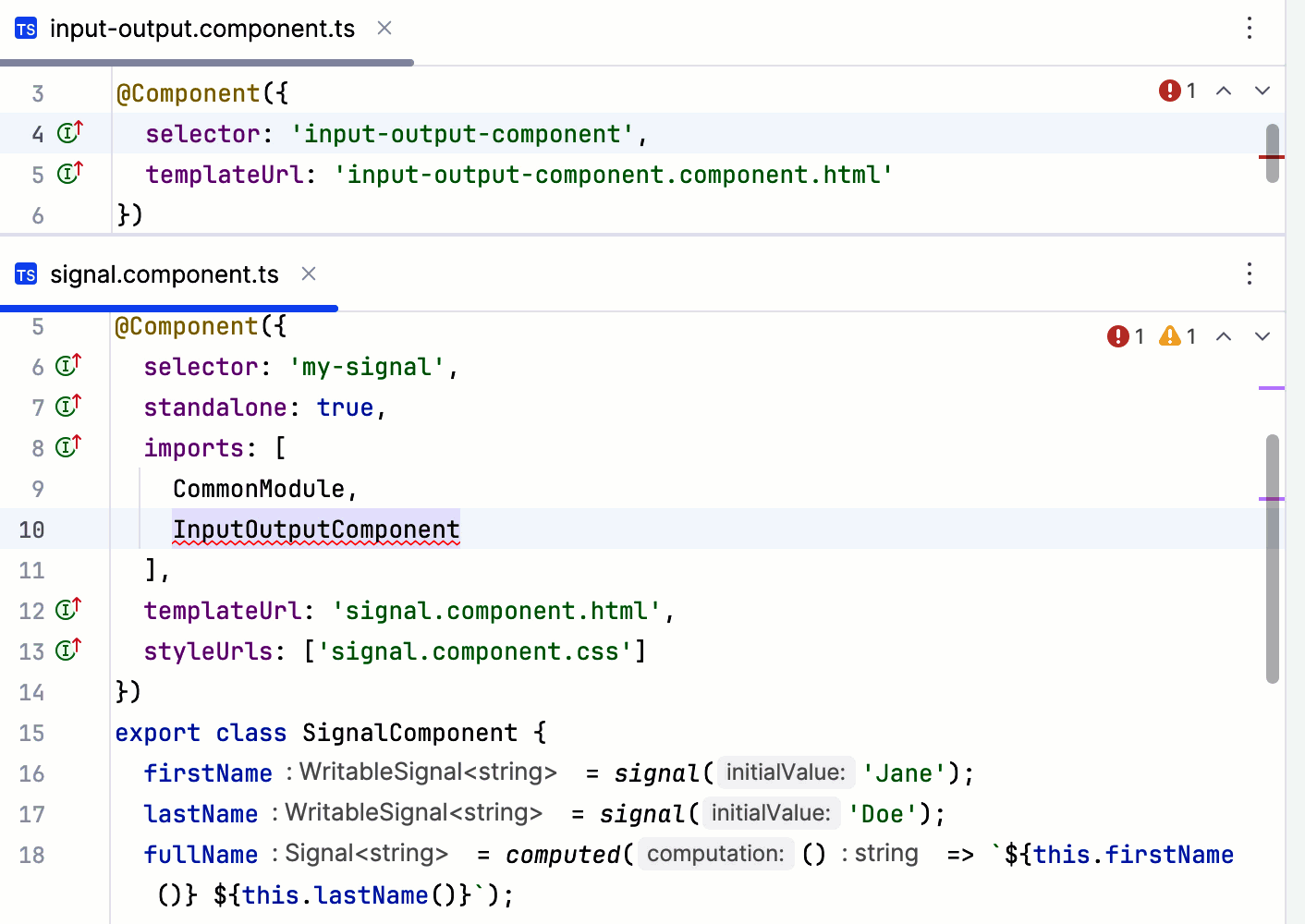Image resolution: width=1305 pixels, height=924 pixels.
Task: Click the TS icon on signal.component.ts tab
Action: click(x=25, y=274)
